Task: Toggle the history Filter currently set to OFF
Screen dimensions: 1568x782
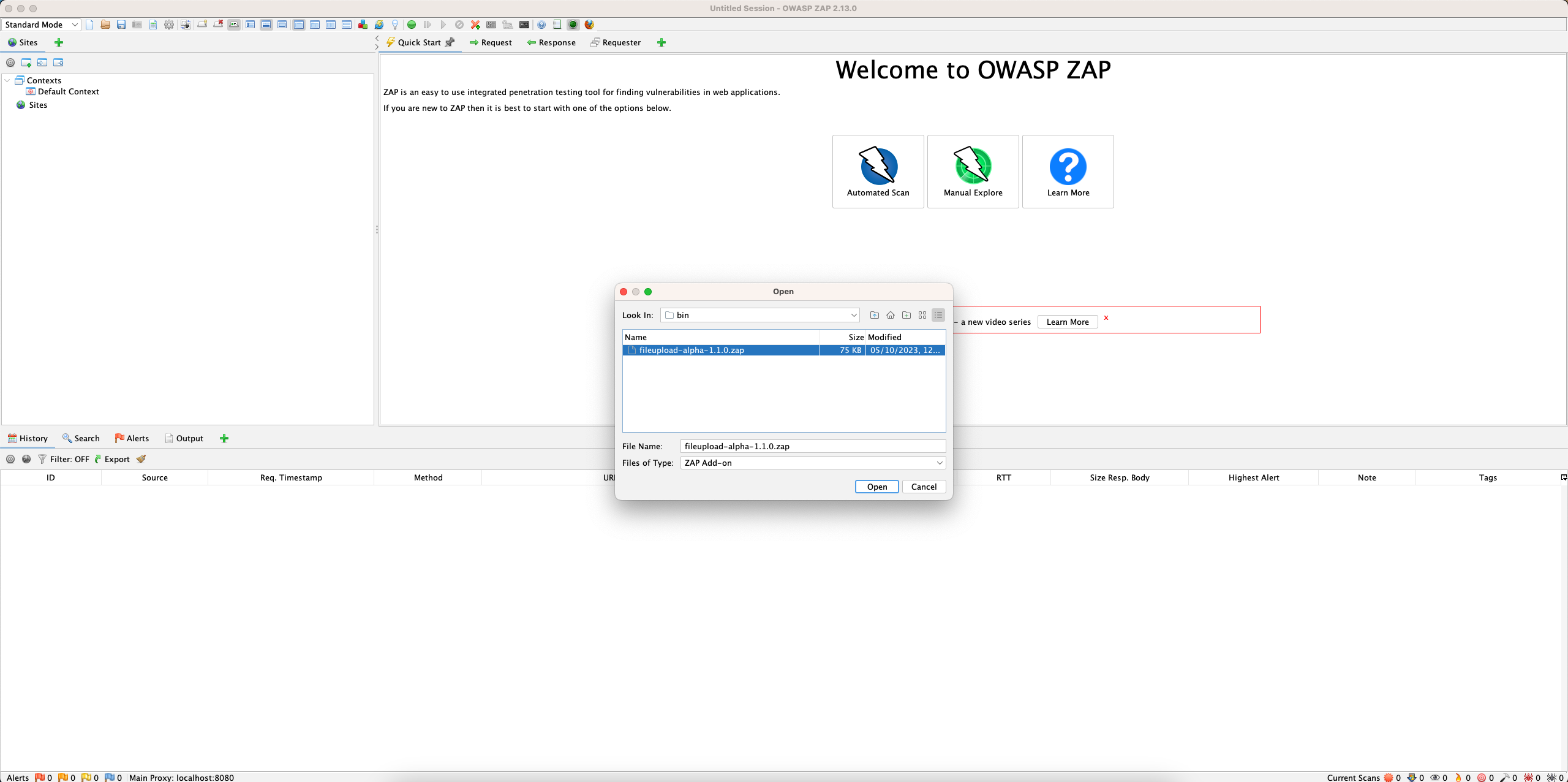Action: [x=64, y=458]
